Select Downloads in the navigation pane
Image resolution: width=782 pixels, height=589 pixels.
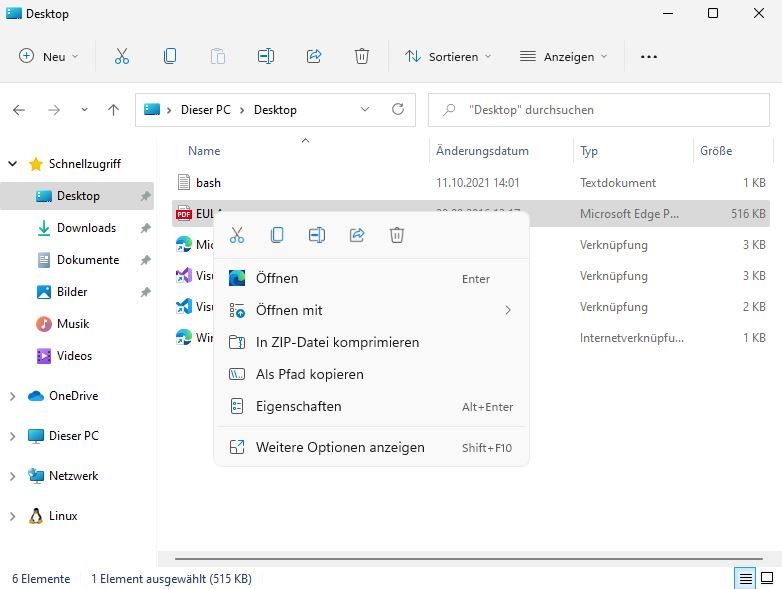(86, 228)
